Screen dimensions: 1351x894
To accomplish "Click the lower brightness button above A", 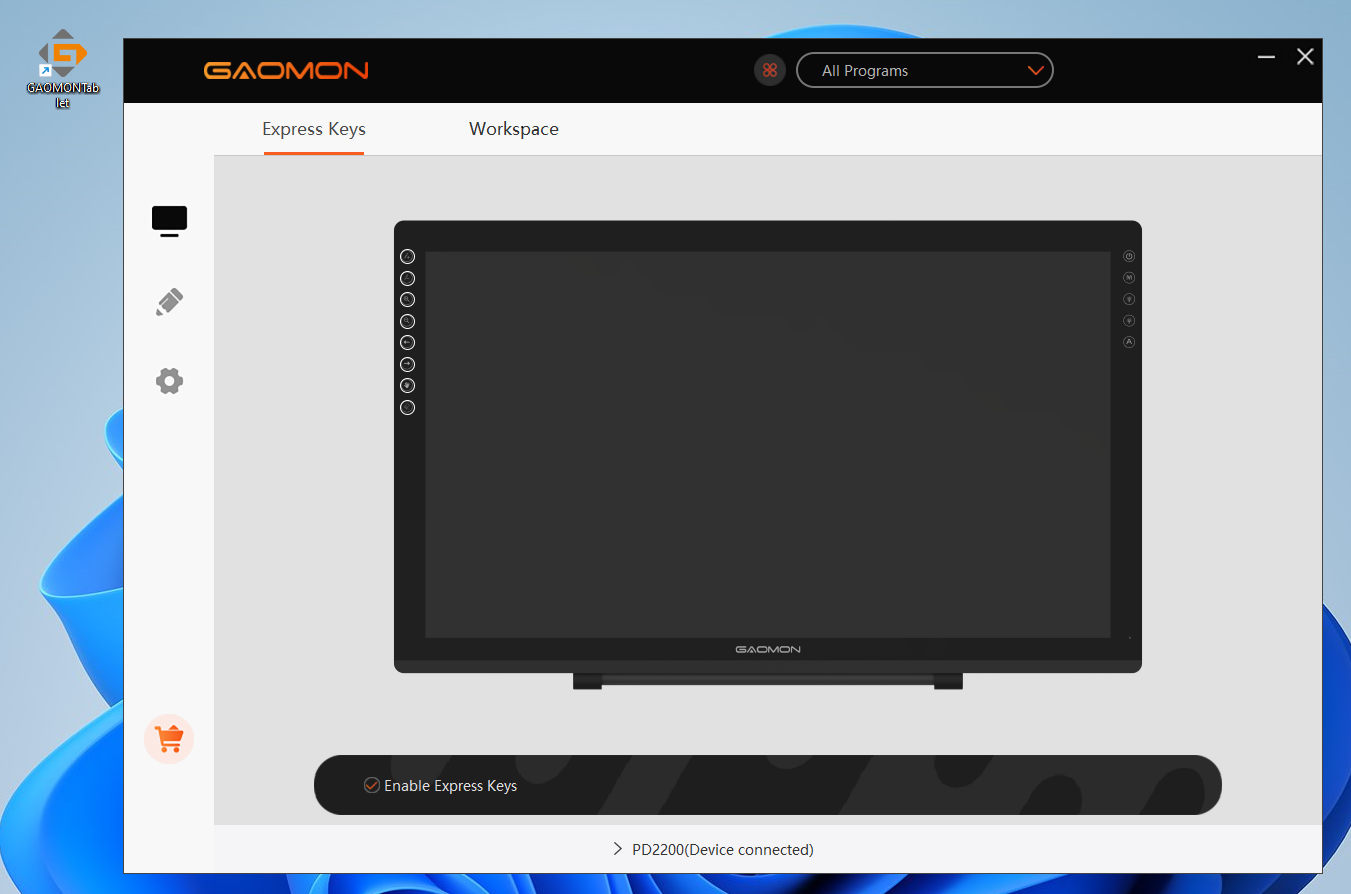I will (1129, 321).
